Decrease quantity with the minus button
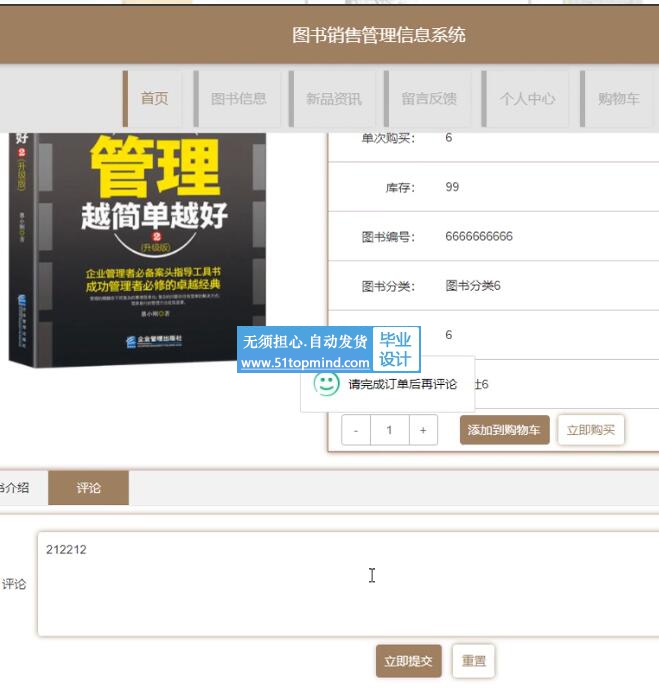Image resolution: width=659 pixels, height=700 pixels. [356, 430]
